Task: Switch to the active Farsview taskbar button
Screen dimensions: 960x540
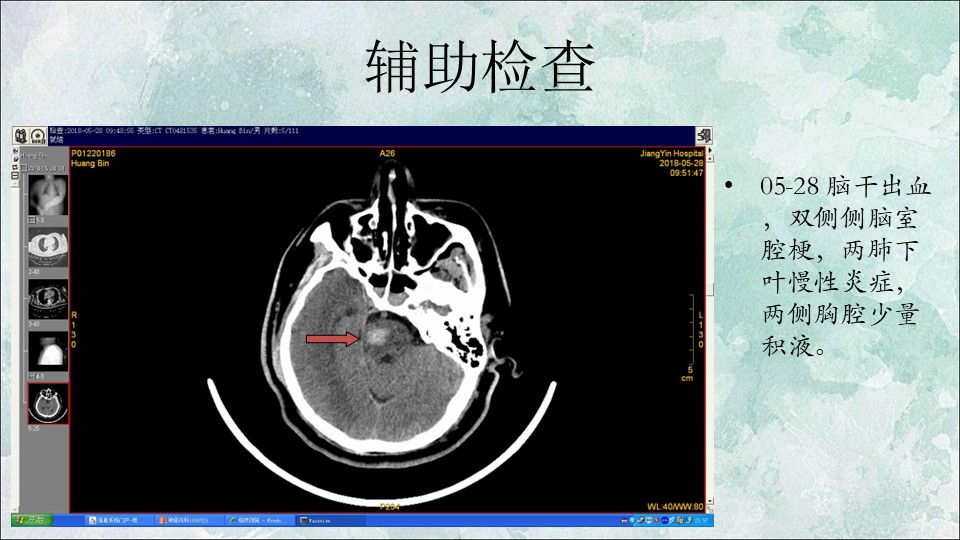Action: coord(331,520)
